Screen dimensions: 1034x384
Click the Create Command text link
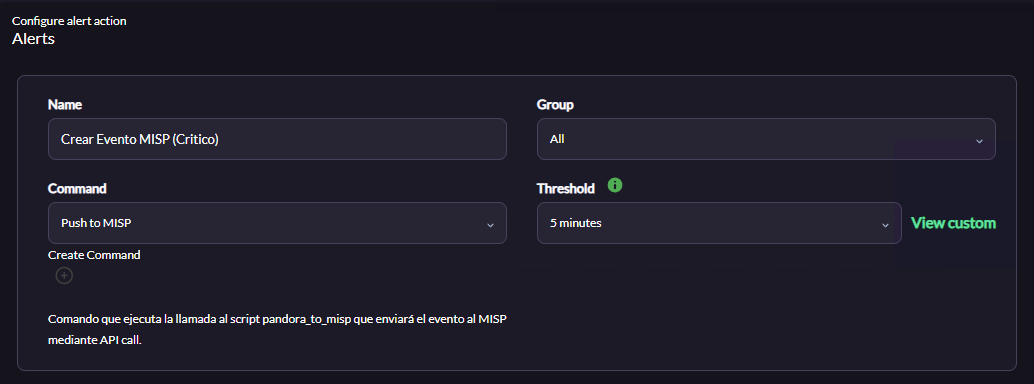[94, 255]
